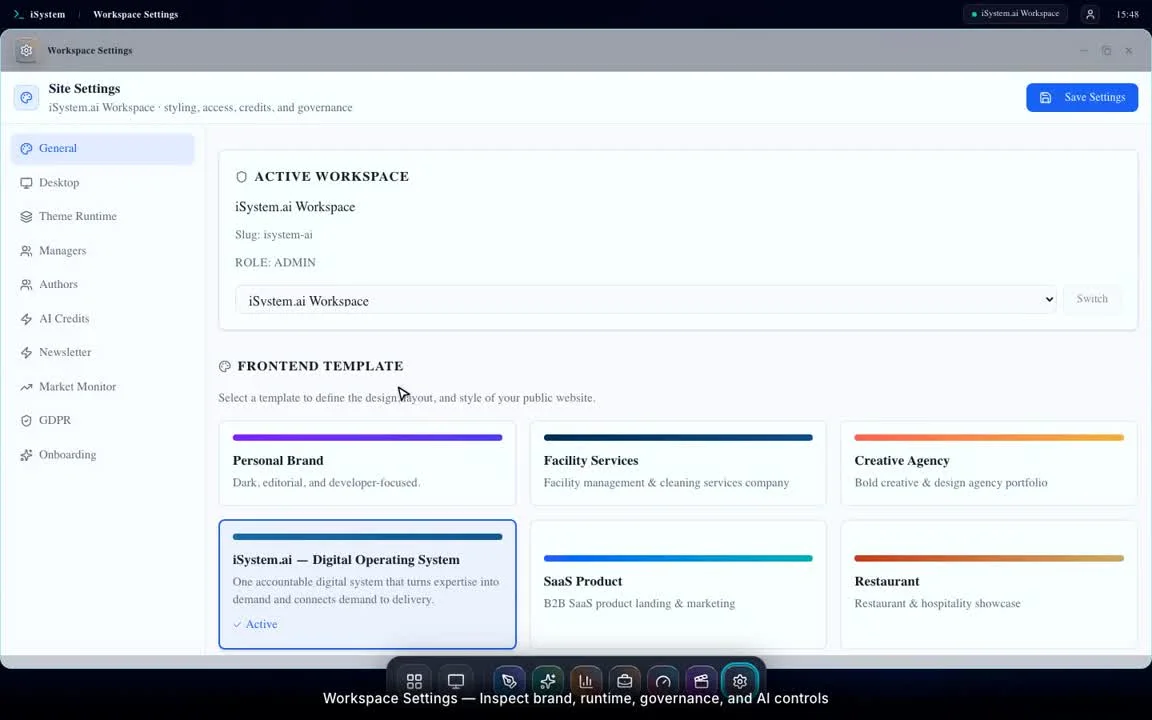Switch to the Desktop settings section
The width and height of the screenshot is (1152, 720).
point(103,182)
